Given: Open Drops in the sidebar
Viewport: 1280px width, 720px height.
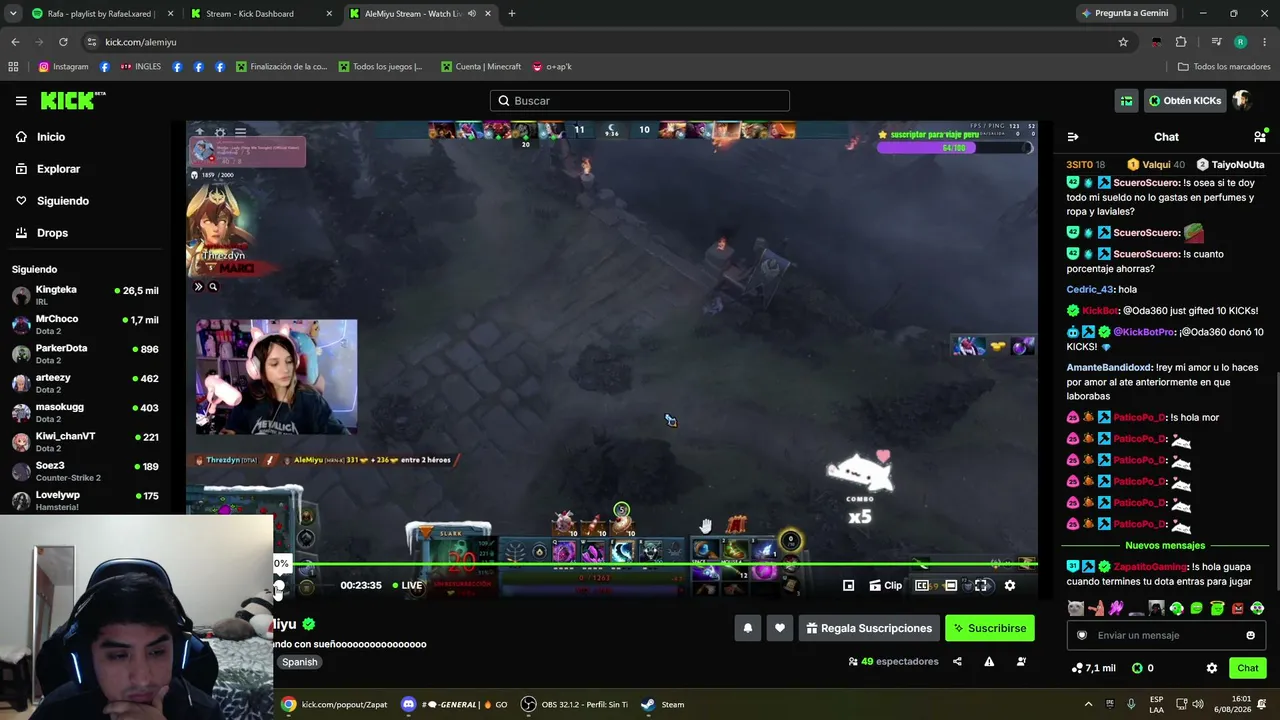Looking at the screenshot, I should point(52,233).
